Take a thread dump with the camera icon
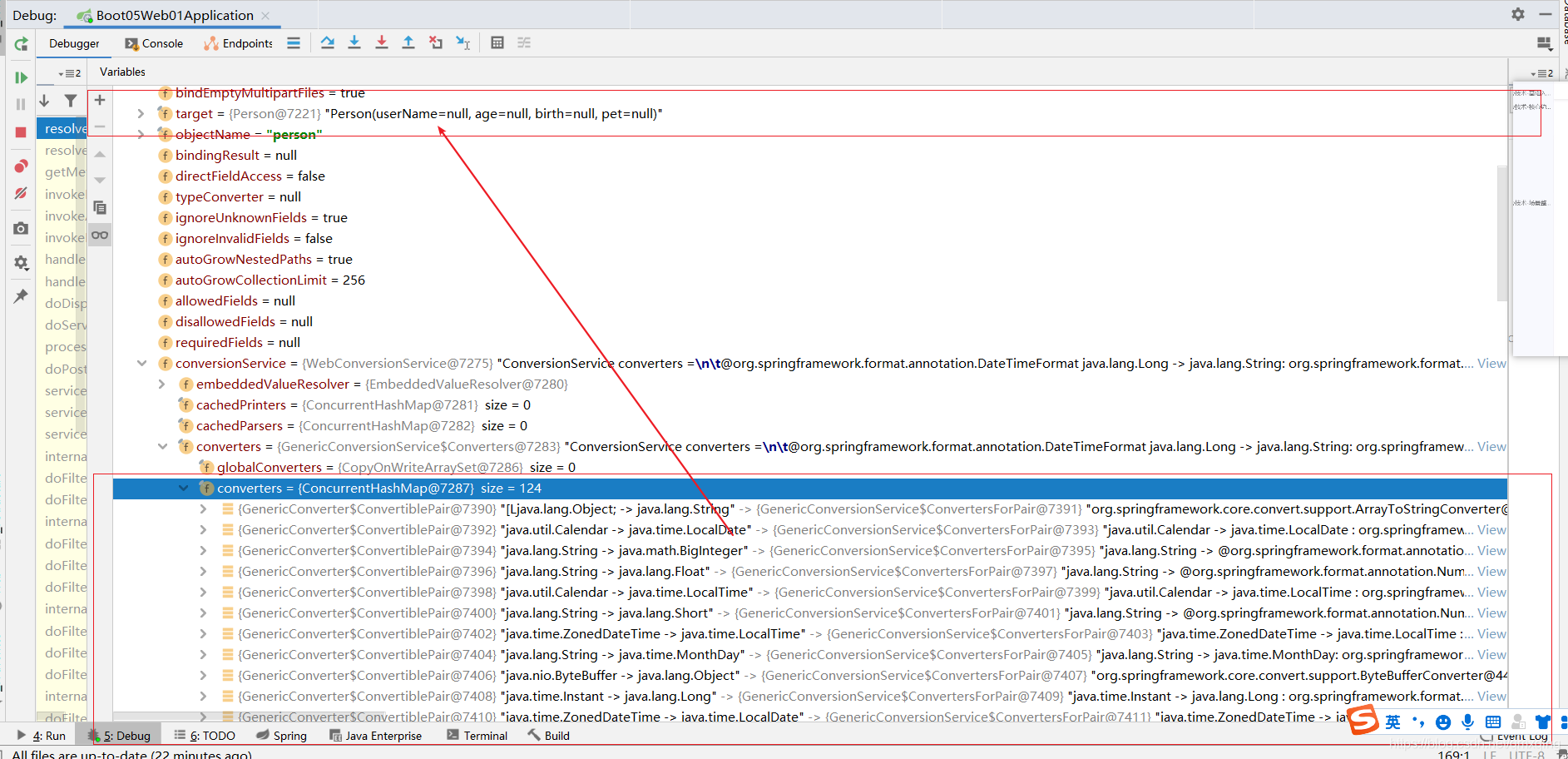 [21, 228]
